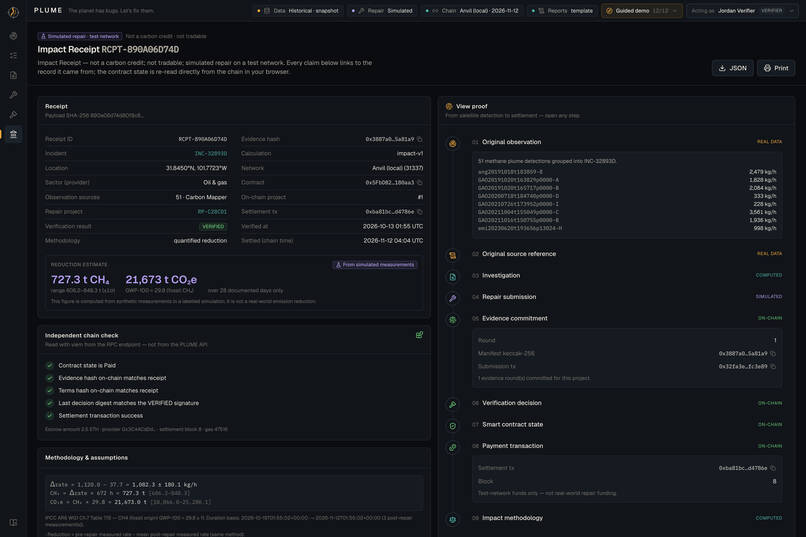Click the Investigation step icon
Viewport: 806px width, 537px height.
pos(452,277)
